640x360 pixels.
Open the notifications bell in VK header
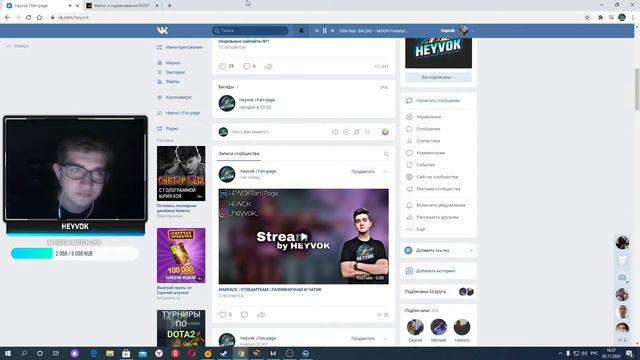click(x=301, y=31)
